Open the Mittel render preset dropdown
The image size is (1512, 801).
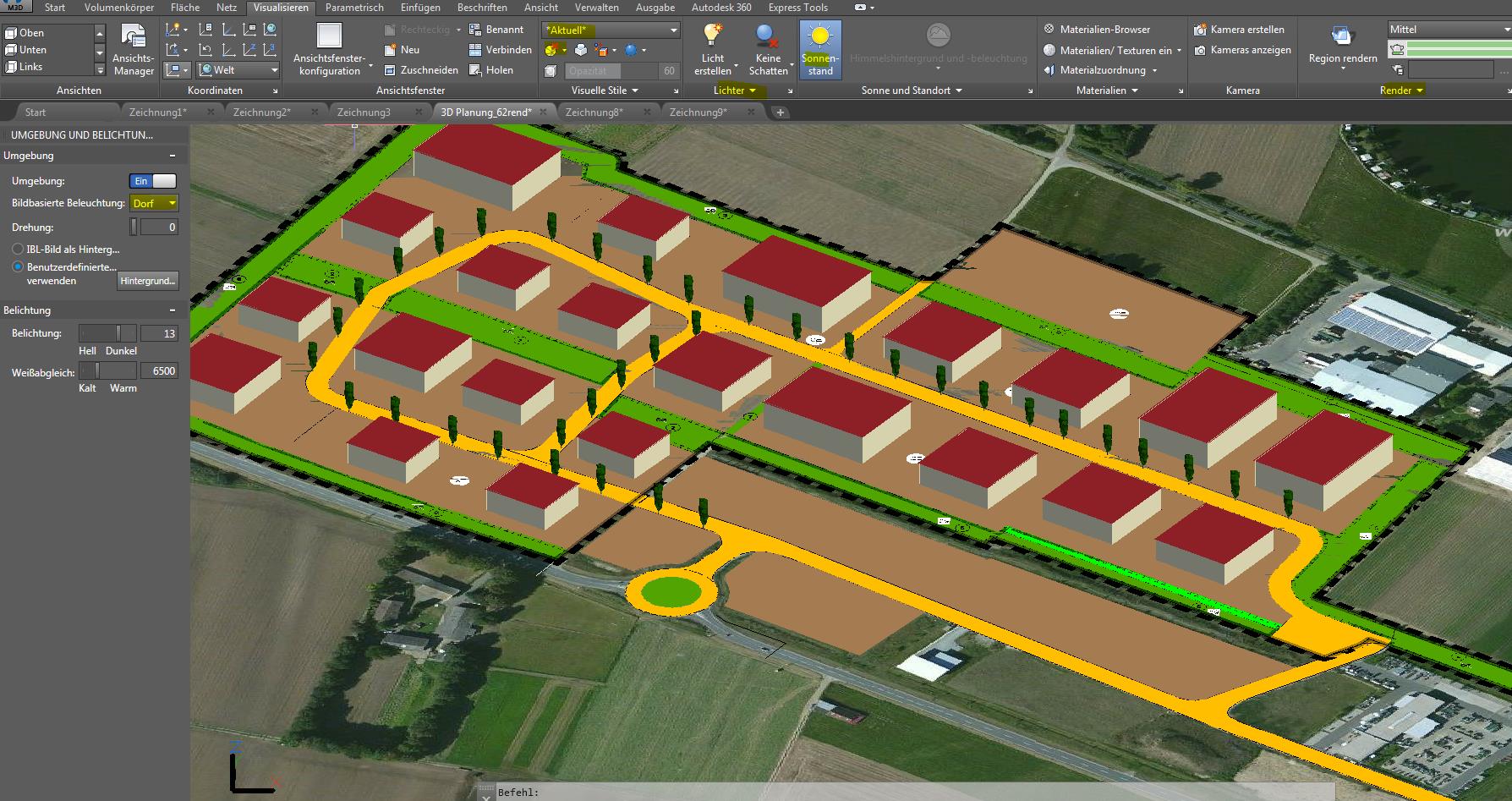click(x=1449, y=29)
